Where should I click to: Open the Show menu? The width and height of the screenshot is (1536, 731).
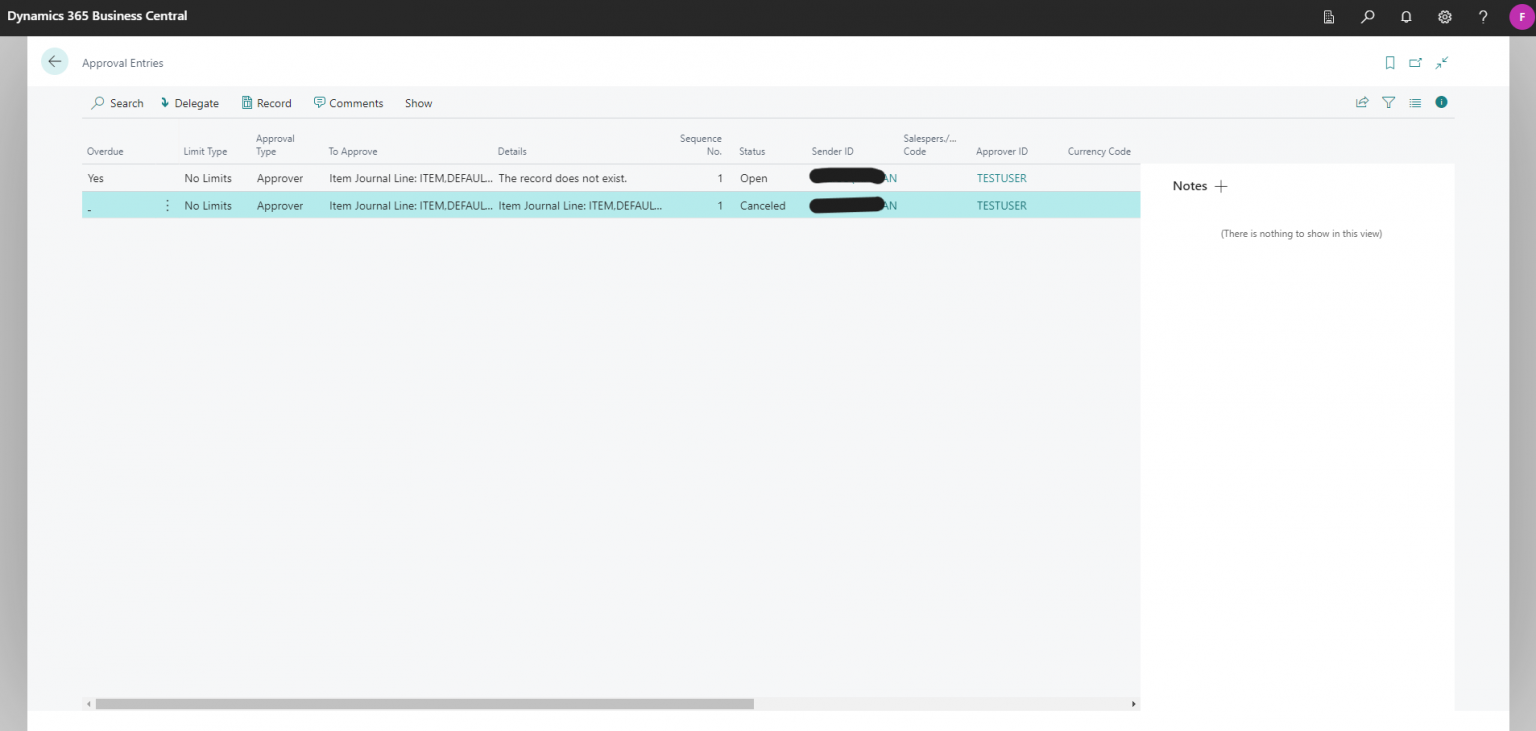pos(417,103)
